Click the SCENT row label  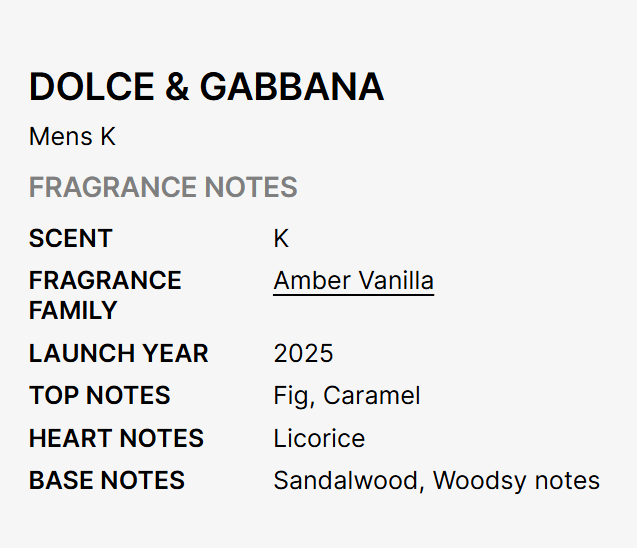(70, 239)
